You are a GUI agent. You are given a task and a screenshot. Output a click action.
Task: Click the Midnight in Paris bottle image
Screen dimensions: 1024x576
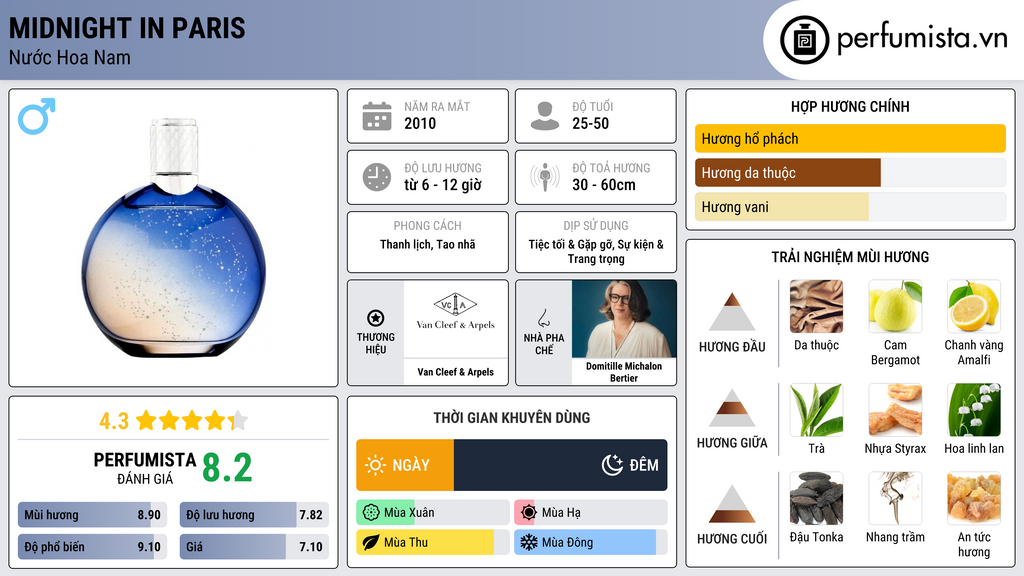(174, 238)
